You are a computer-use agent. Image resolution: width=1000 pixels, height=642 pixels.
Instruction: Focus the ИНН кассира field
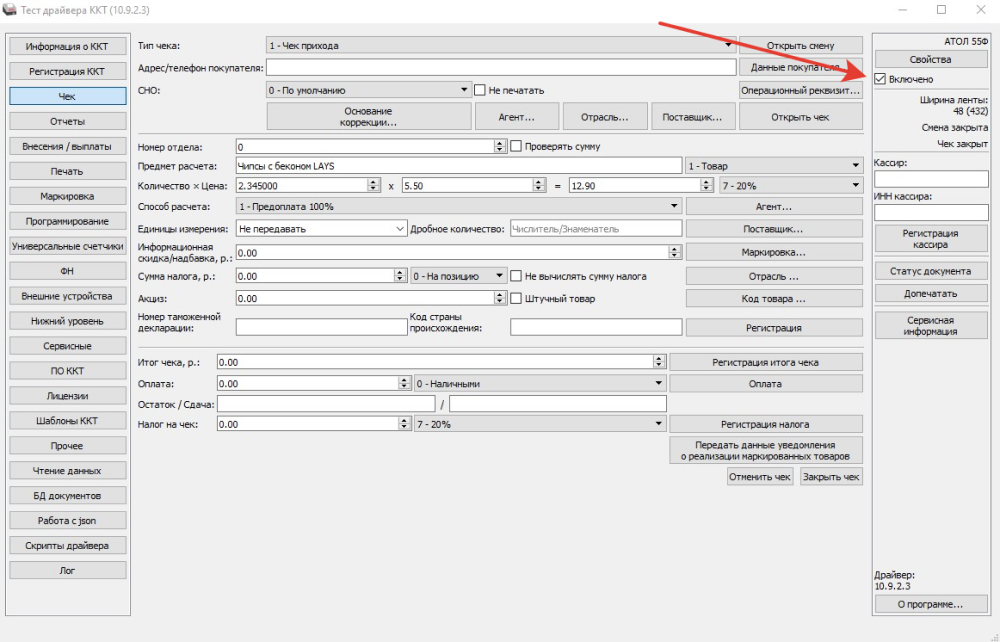(930, 212)
